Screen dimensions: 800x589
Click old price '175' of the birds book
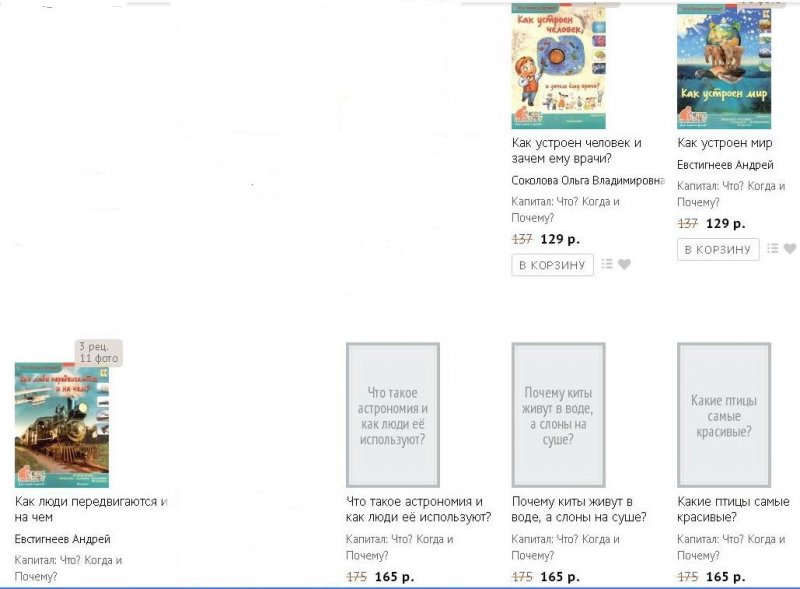click(688, 577)
